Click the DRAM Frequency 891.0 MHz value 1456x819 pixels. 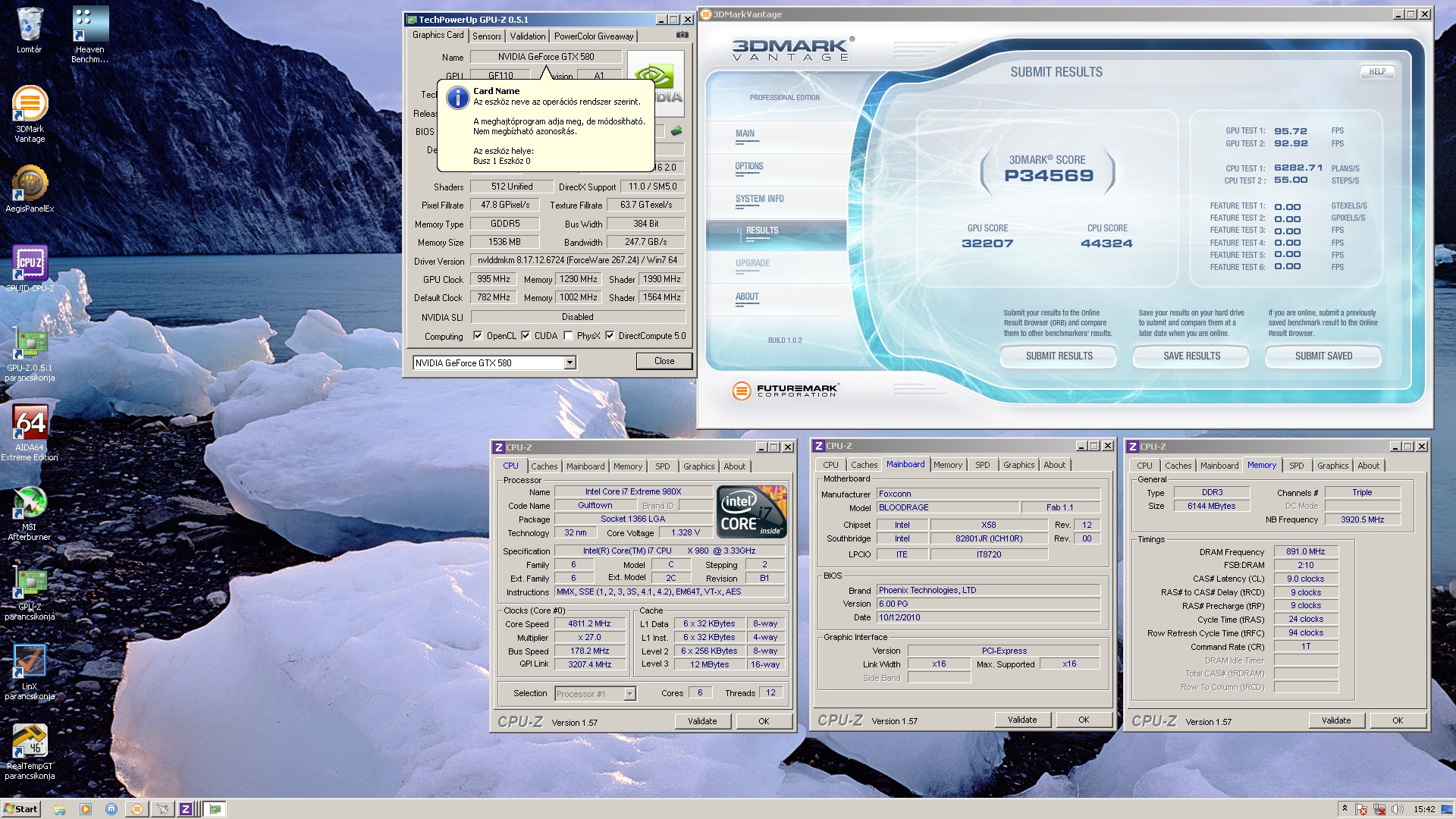pyautogui.click(x=1306, y=551)
